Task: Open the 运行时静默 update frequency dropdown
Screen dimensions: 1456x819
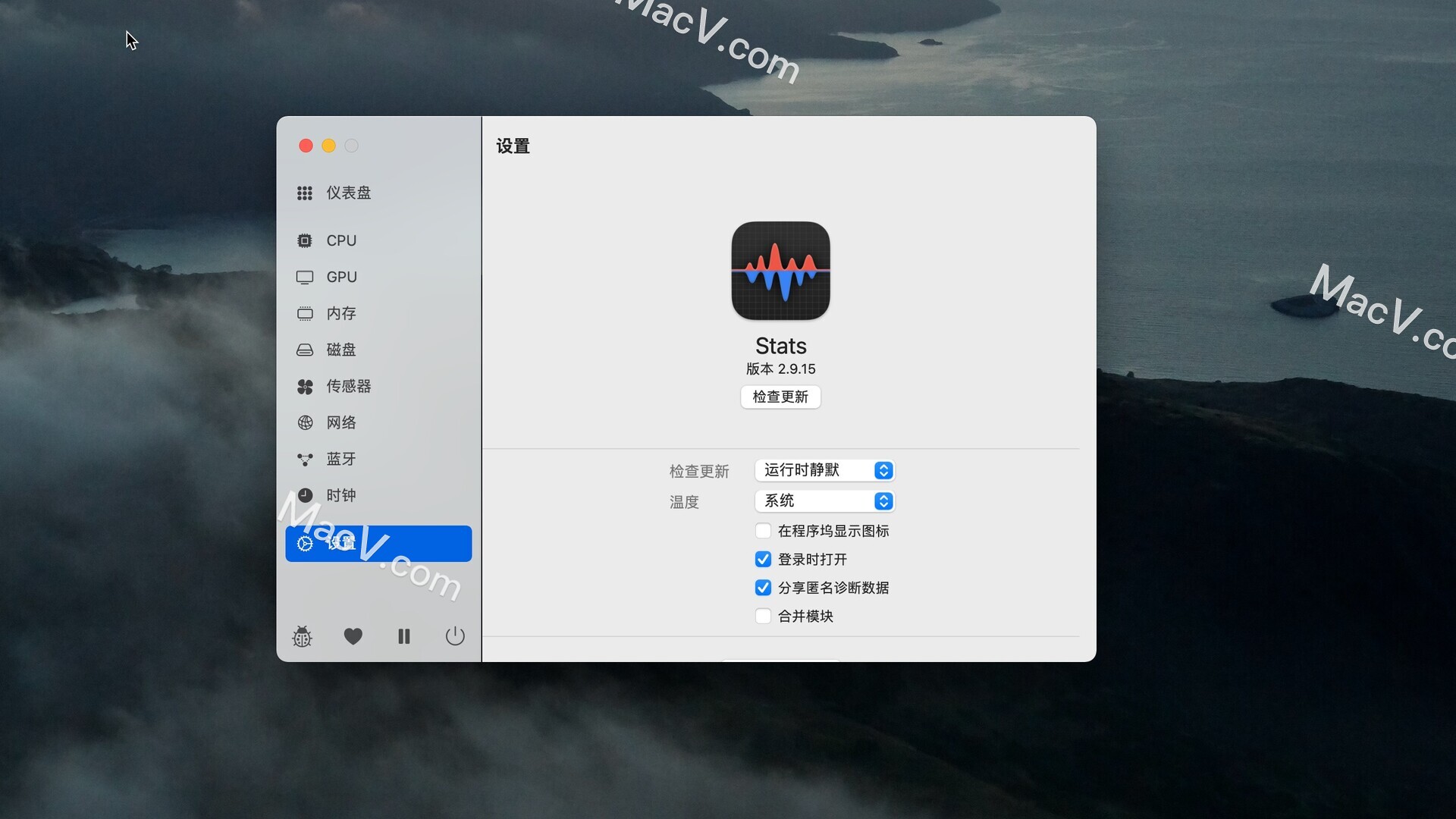Action: coord(825,470)
